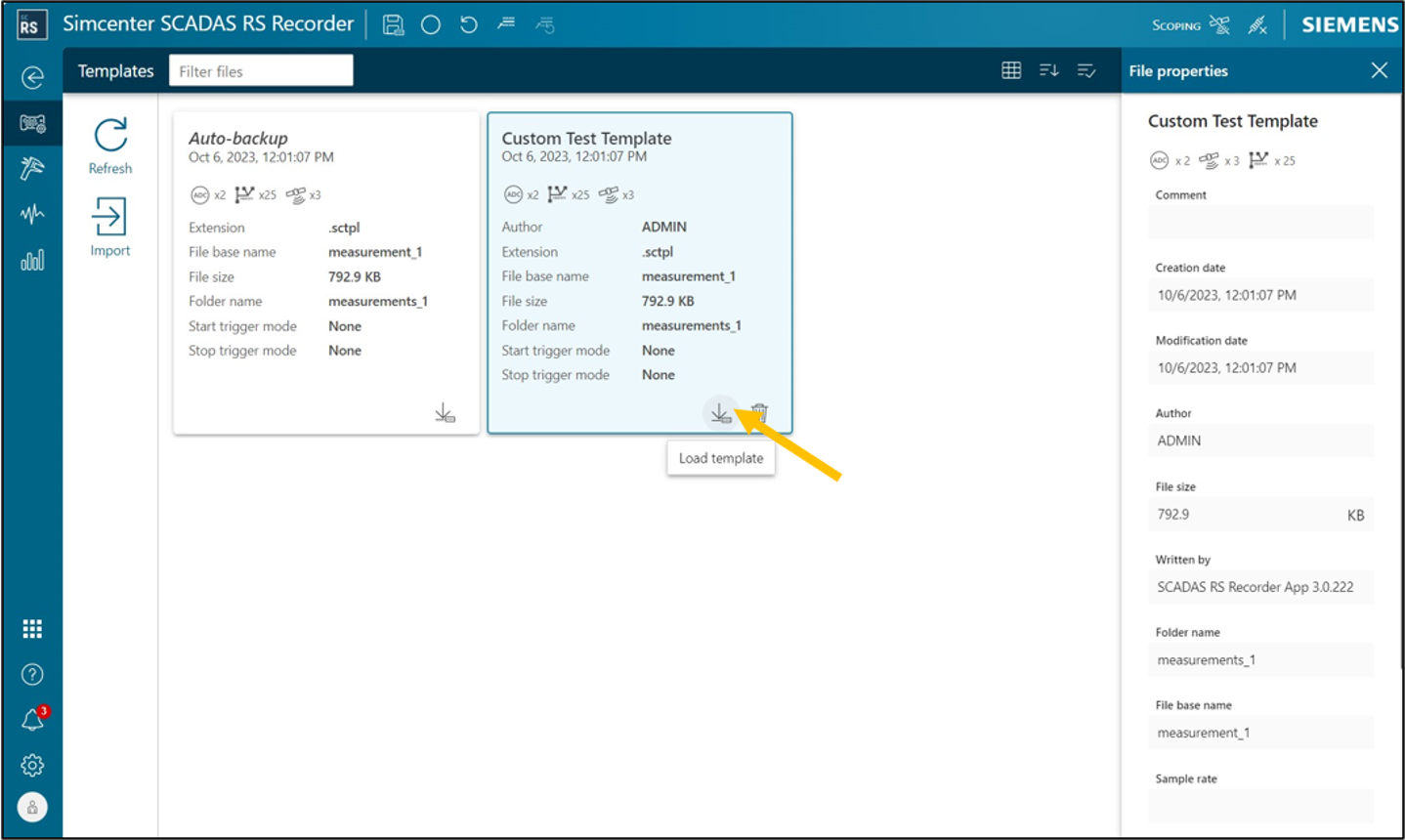
Task: Click Auto-backup card's 792.9 KB file size
Action: pos(355,276)
